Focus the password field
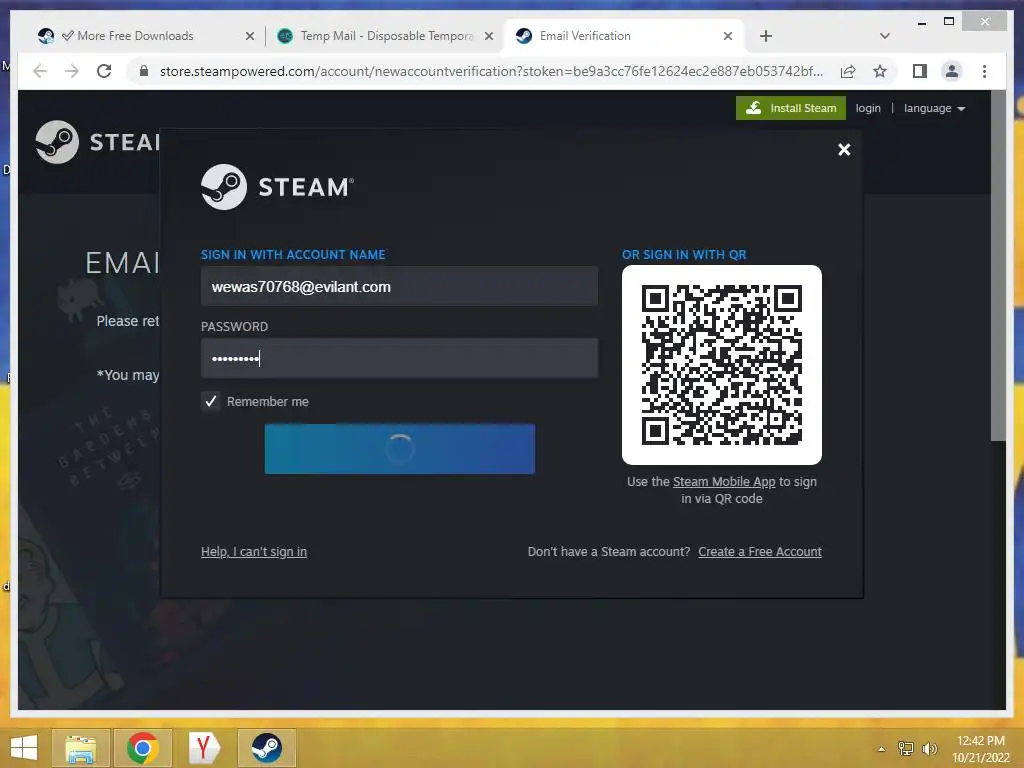1024x768 pixels. click(399, 358)
